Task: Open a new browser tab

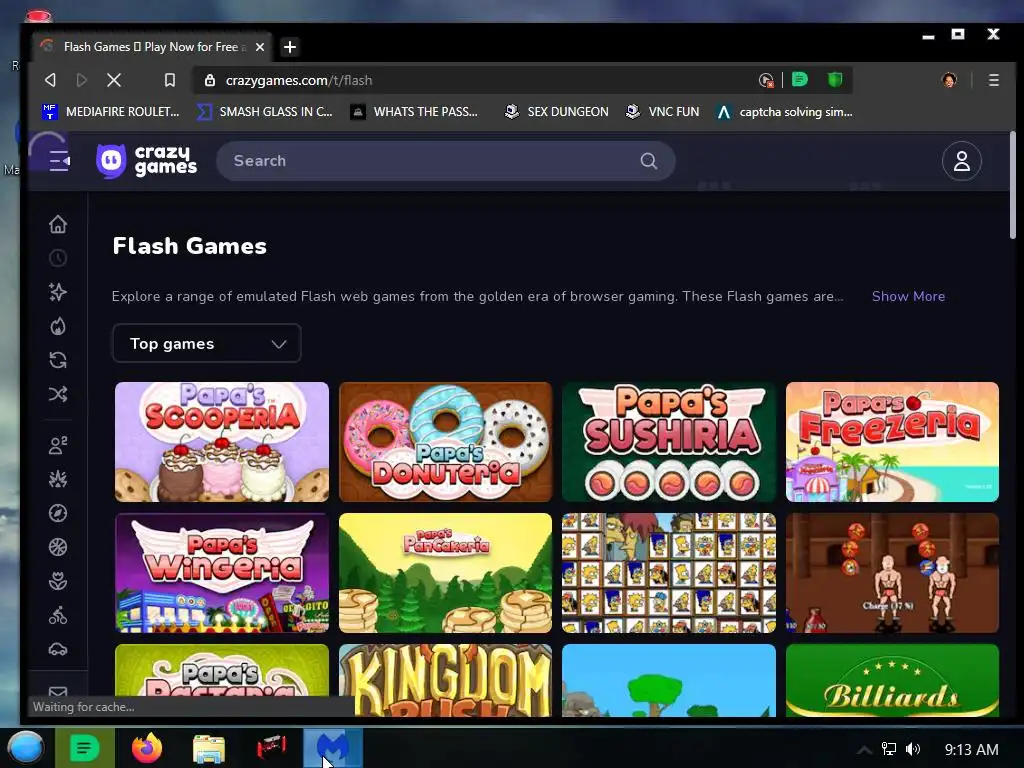Action: pyautogui.click(x=290, y=47)
